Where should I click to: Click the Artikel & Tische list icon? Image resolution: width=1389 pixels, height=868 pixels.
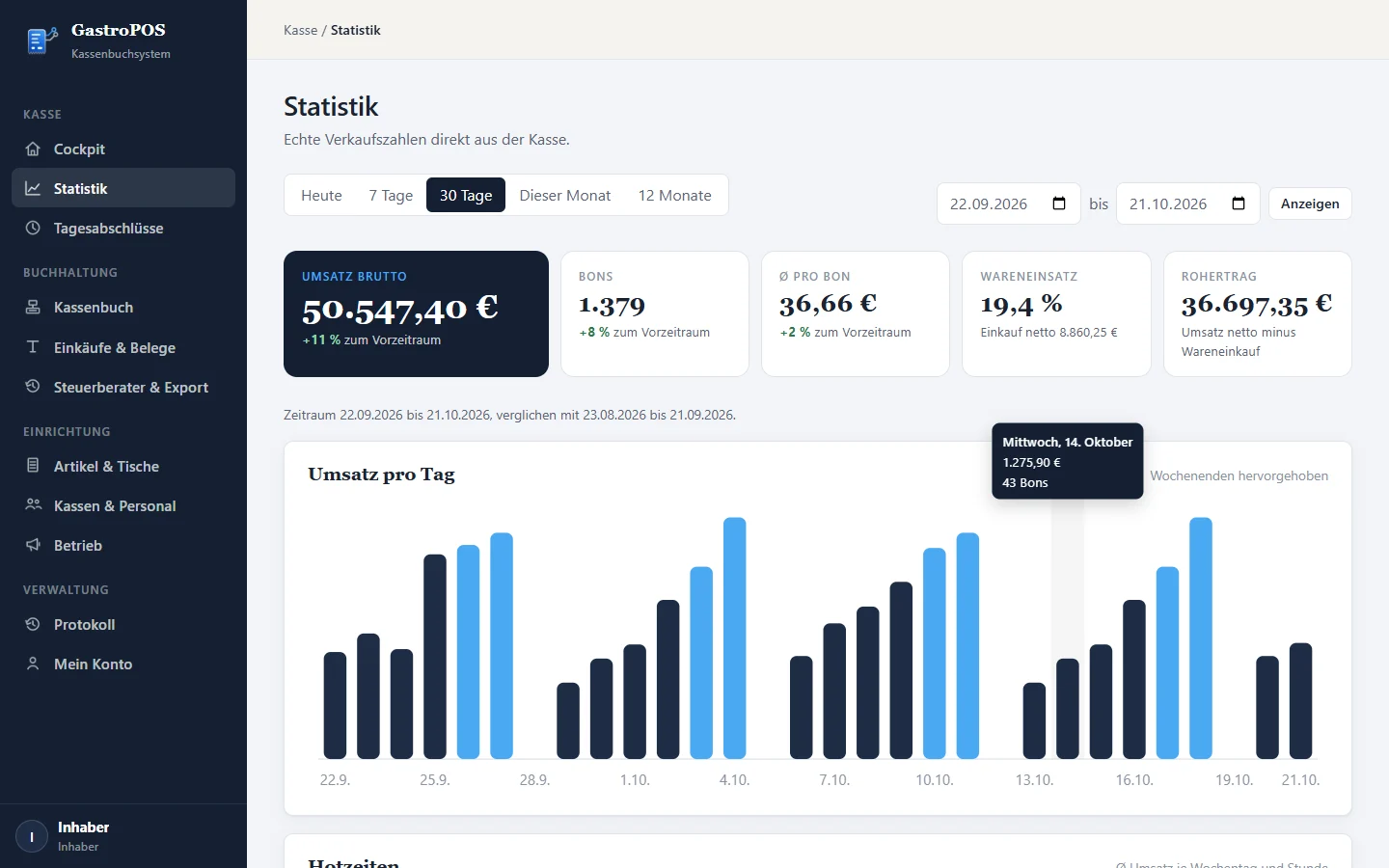coord(33,466)
